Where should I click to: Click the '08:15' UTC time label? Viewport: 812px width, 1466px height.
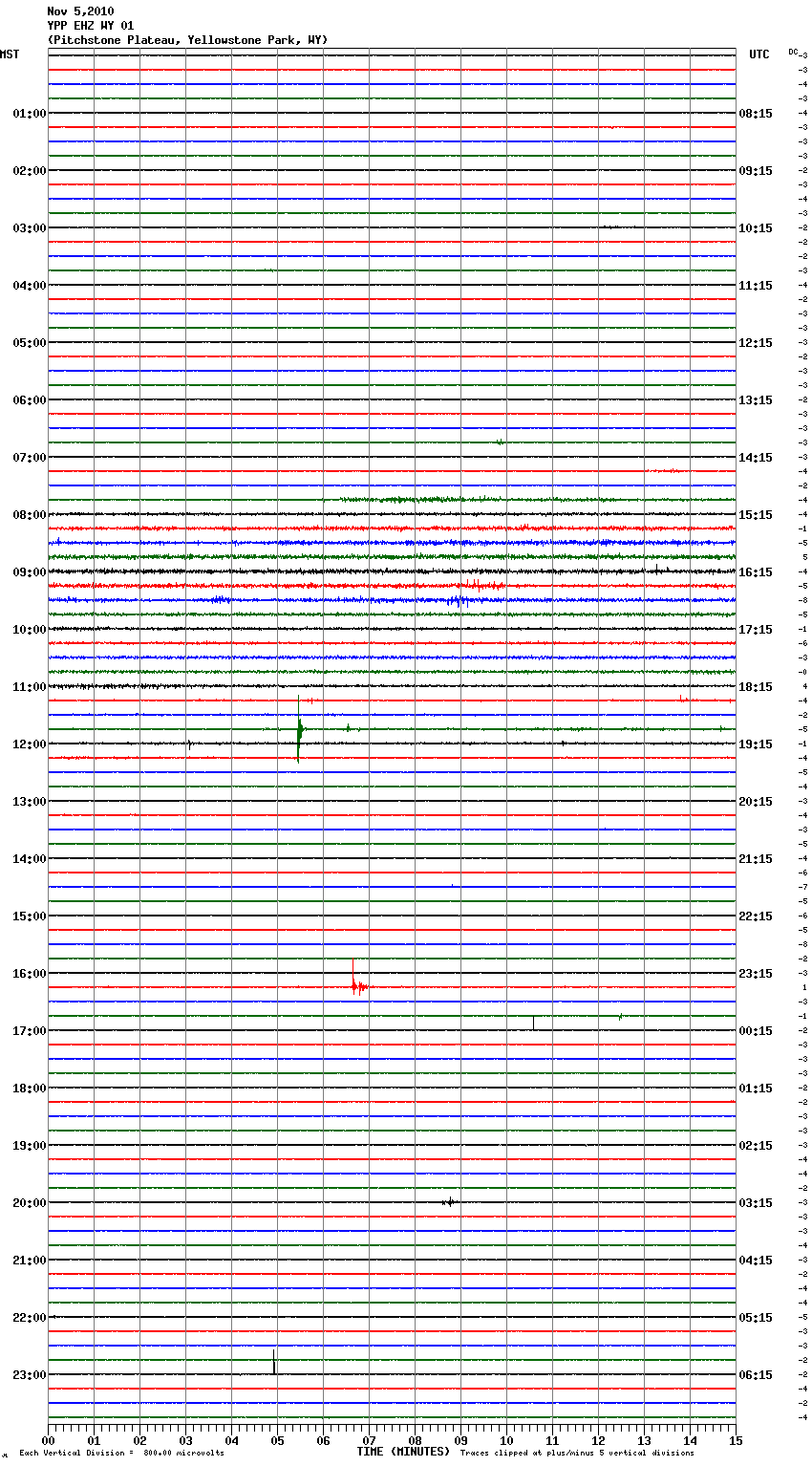pyautogui.click(x=756, y=114)
